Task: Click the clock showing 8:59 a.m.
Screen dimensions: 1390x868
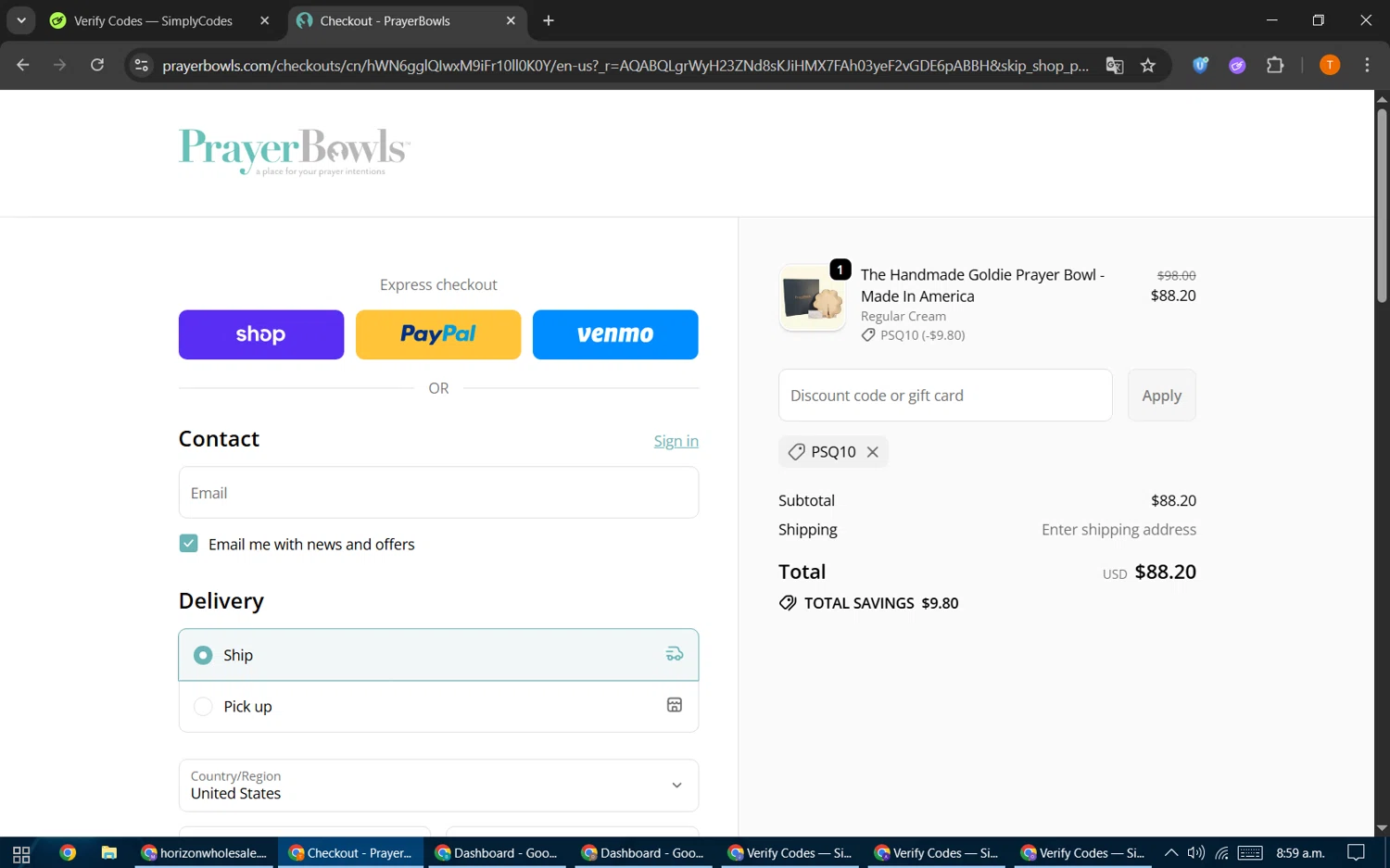Action: click(x=1300, y=853)
